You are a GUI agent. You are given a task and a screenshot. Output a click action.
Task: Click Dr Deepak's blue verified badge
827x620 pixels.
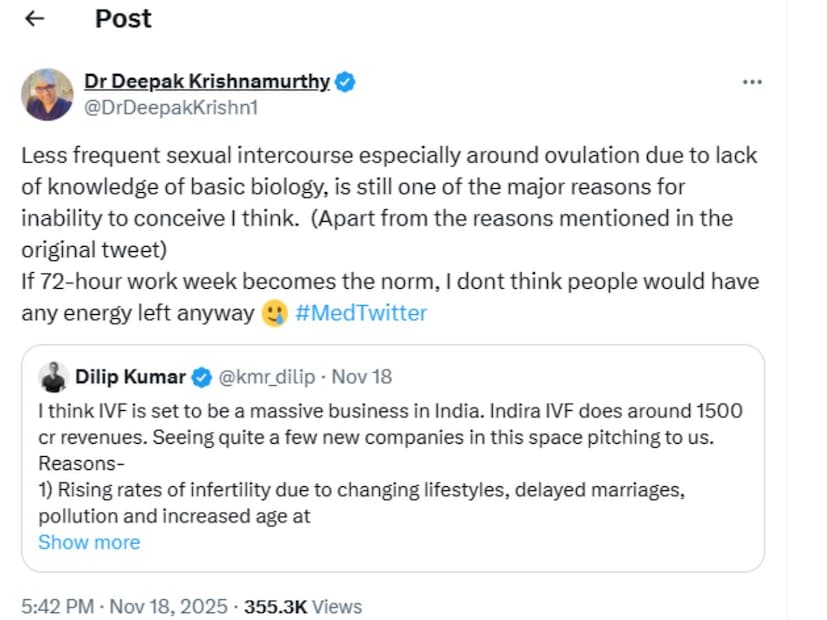click(x=345, y=82)
